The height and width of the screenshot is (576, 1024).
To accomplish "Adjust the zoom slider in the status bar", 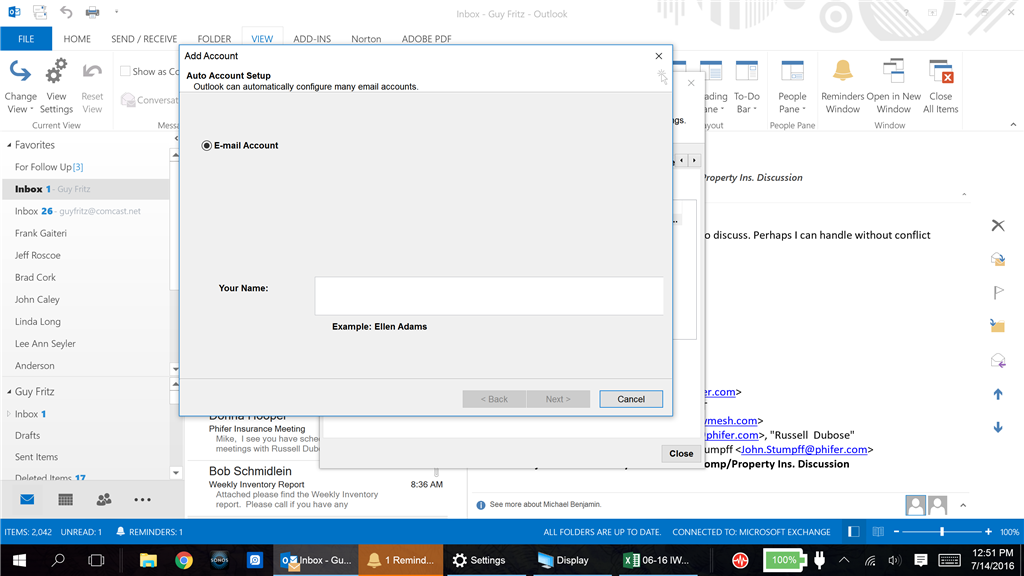I will pyautogui.click(x=944, y=532).
